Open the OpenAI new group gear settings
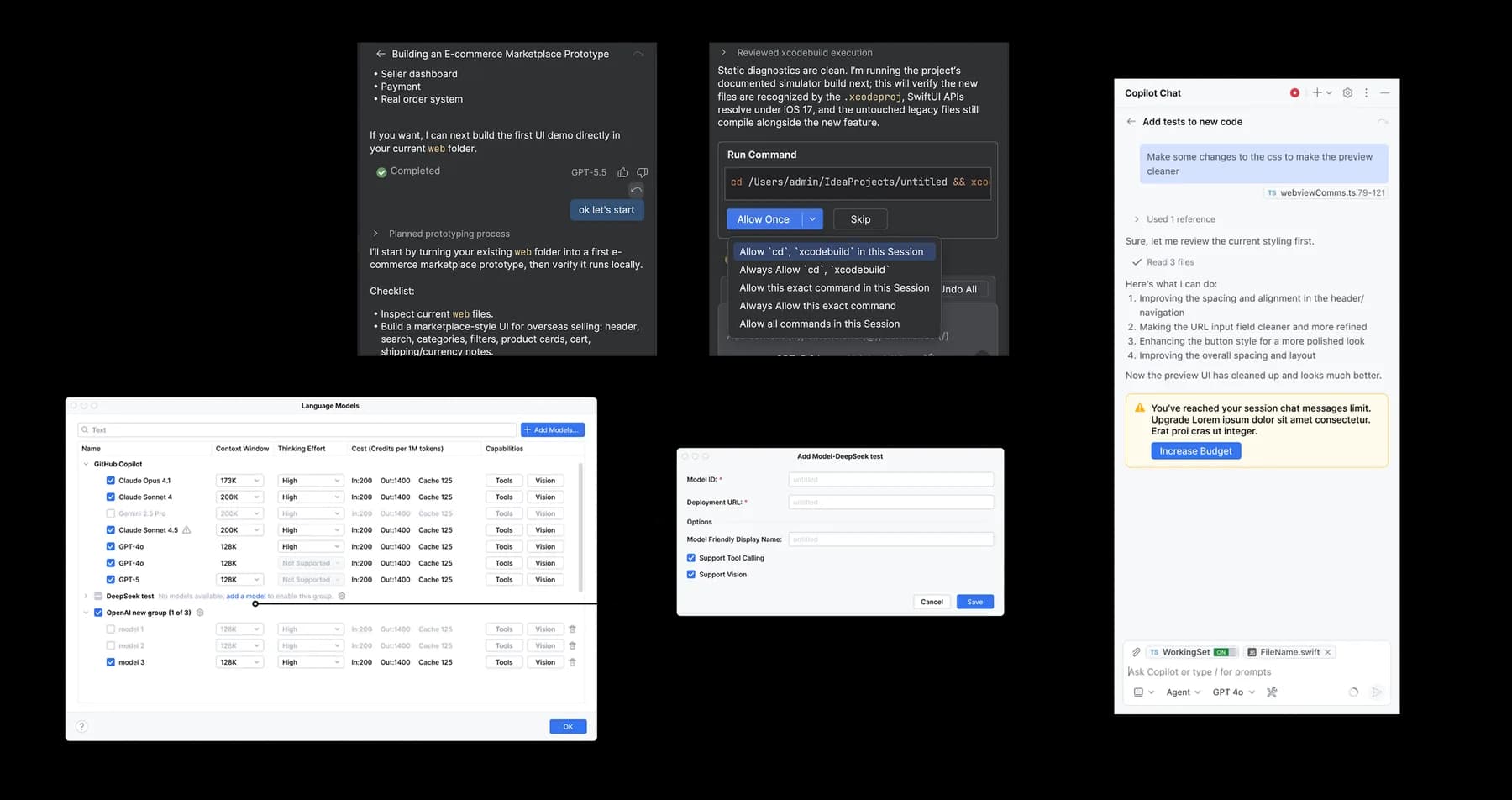This screenshot has width=1512, height=800. coord(200,613)
